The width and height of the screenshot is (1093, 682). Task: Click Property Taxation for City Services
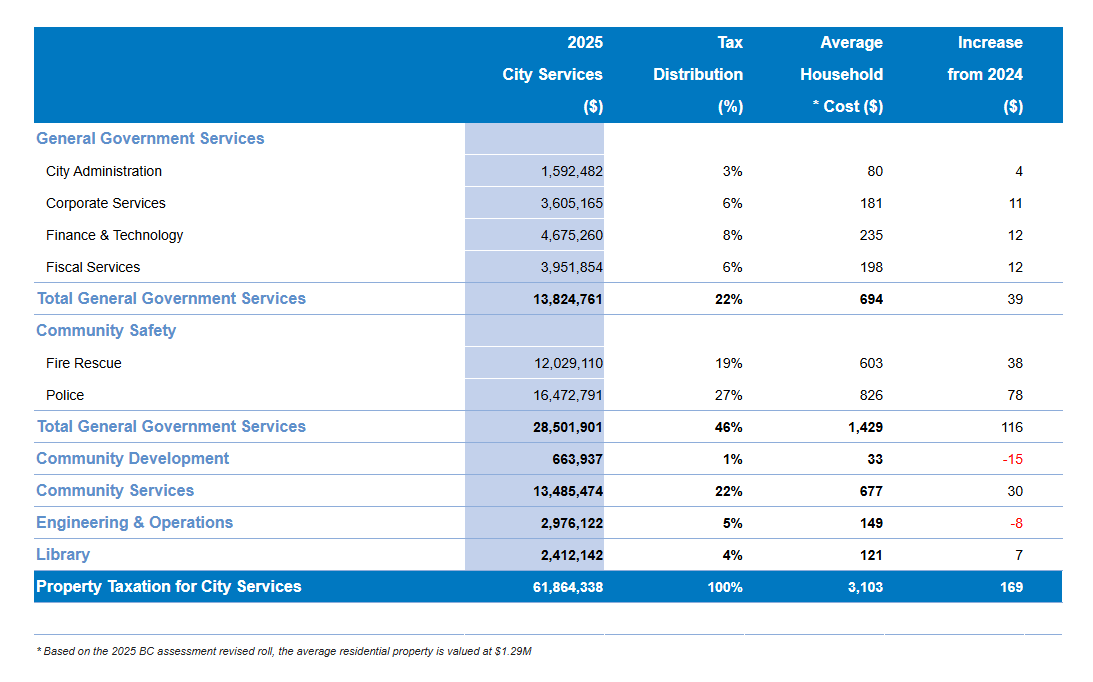pos(169,587)
